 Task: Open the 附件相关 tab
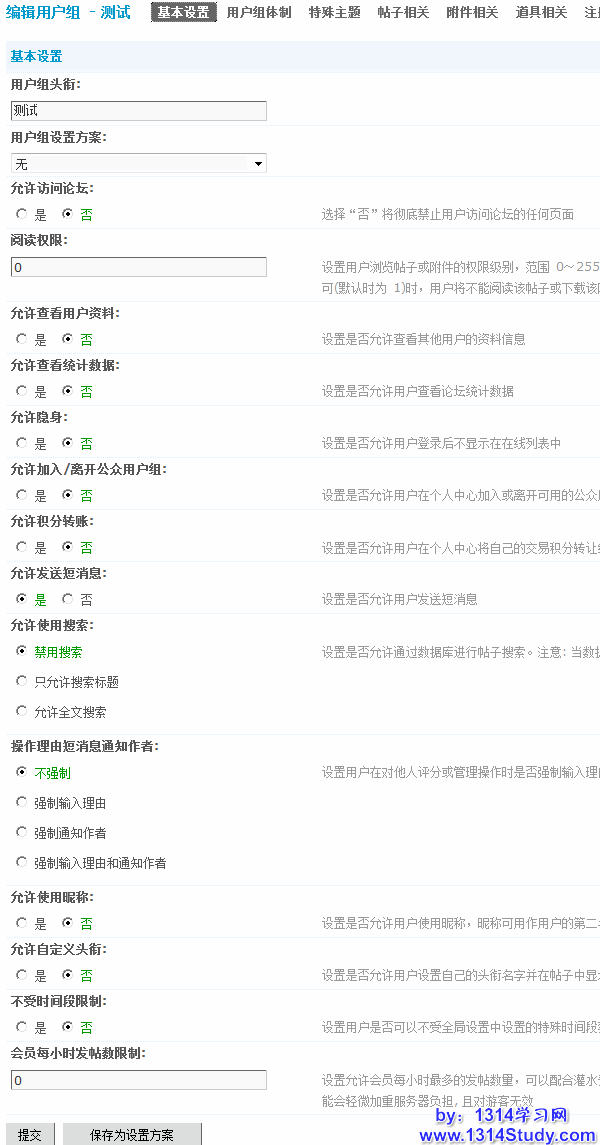click(472, 13)
